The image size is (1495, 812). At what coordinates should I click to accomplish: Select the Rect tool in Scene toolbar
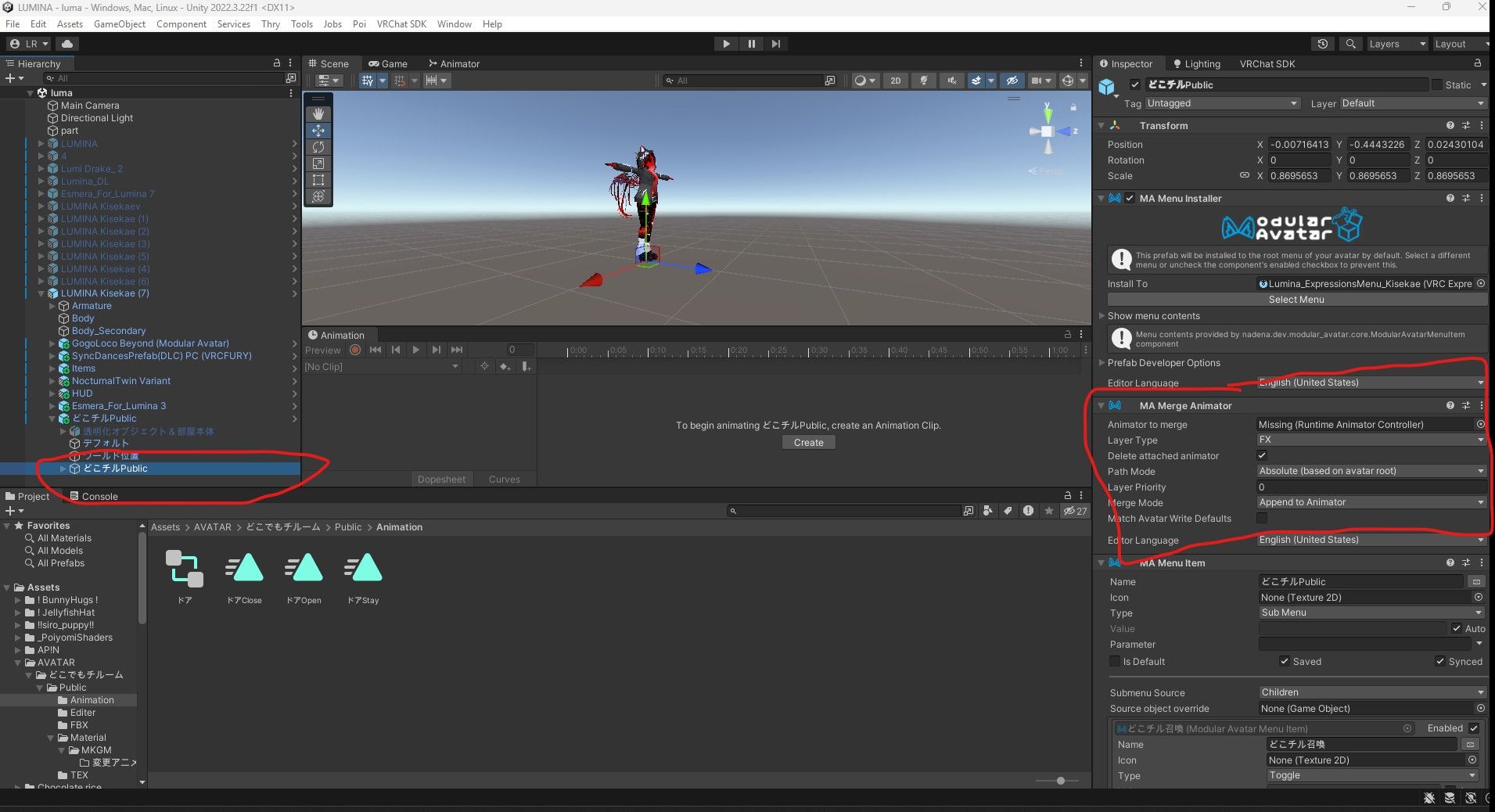[318, 180]
